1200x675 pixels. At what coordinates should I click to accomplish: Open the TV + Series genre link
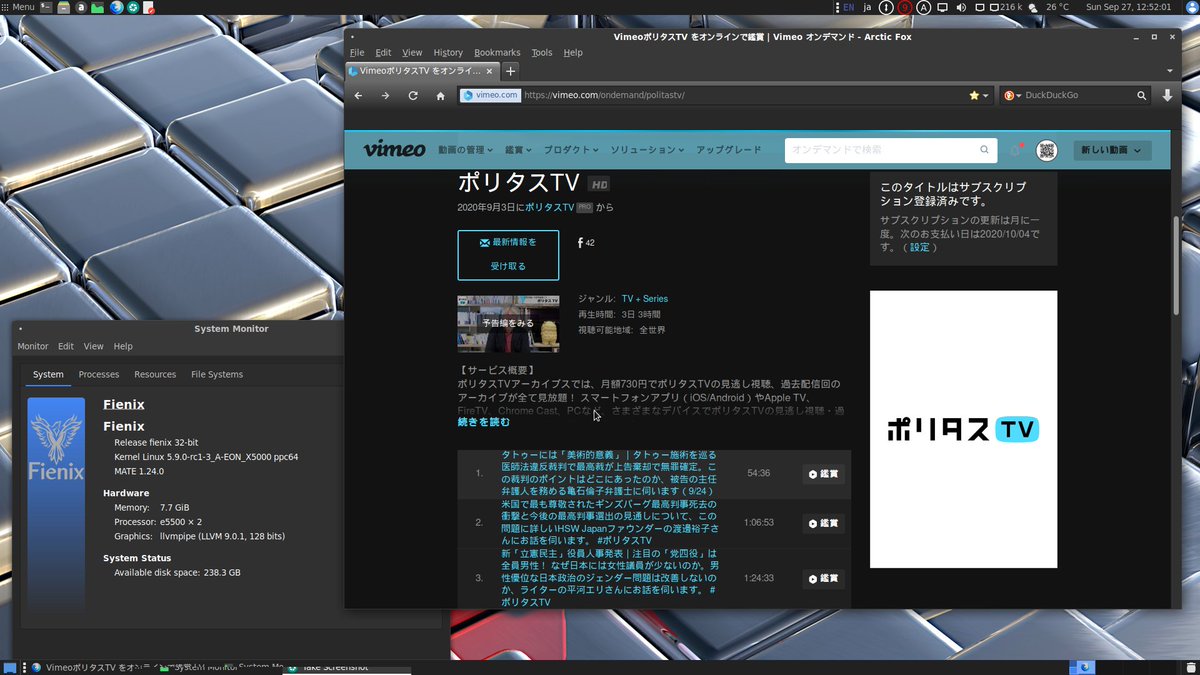coord(645,299)
